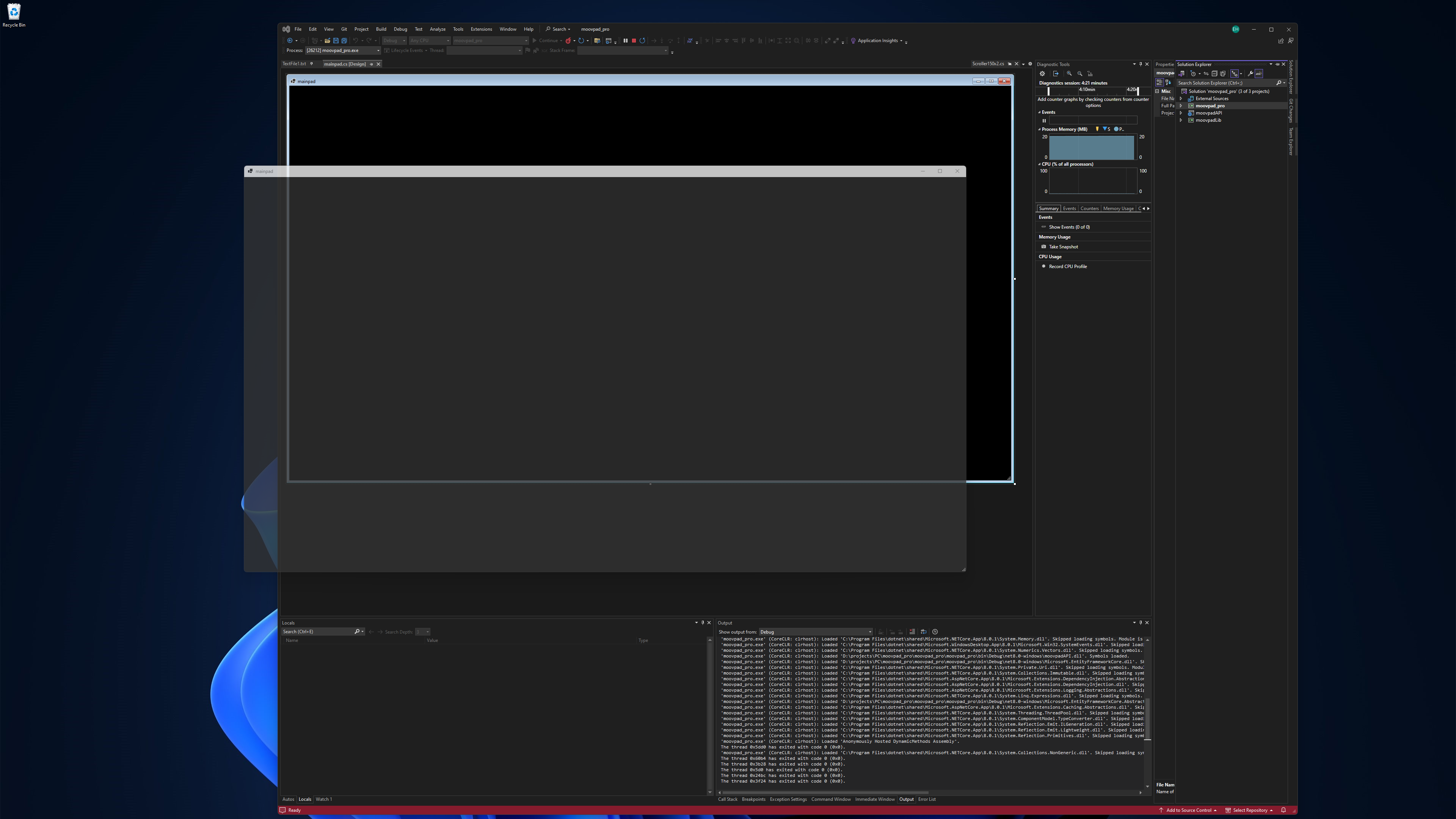Click Diagnostic Tools zoom in icon
The height and width of the screenshot is (819, 1456).
pyautogui.click(x=1069, y=74)
